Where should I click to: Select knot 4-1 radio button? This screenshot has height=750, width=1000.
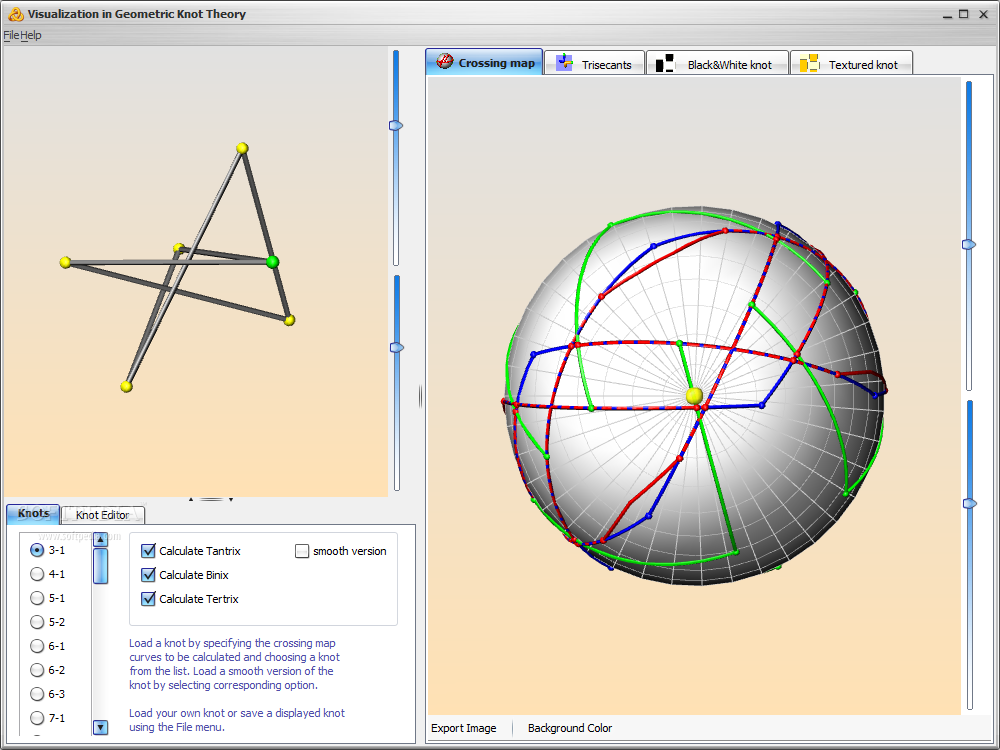37,574
